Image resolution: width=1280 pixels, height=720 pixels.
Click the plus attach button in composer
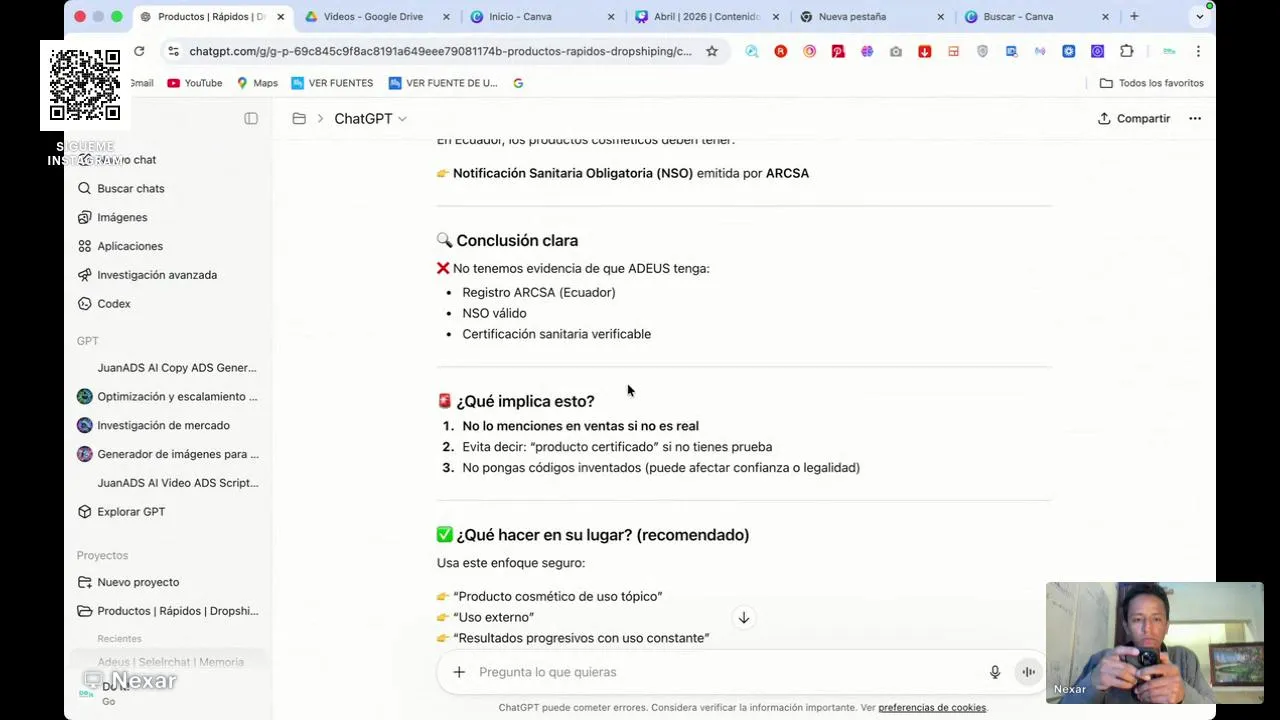point(459,672)
